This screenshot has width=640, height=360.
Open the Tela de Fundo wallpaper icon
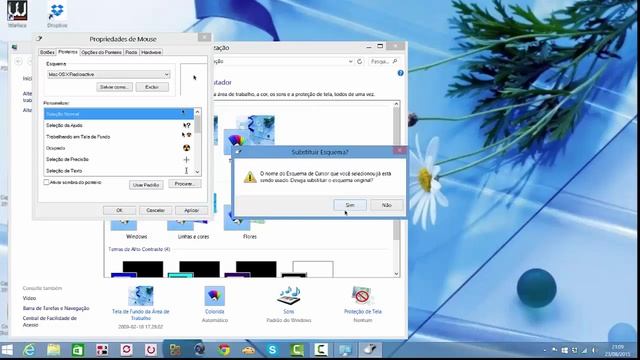pos(141,296)
